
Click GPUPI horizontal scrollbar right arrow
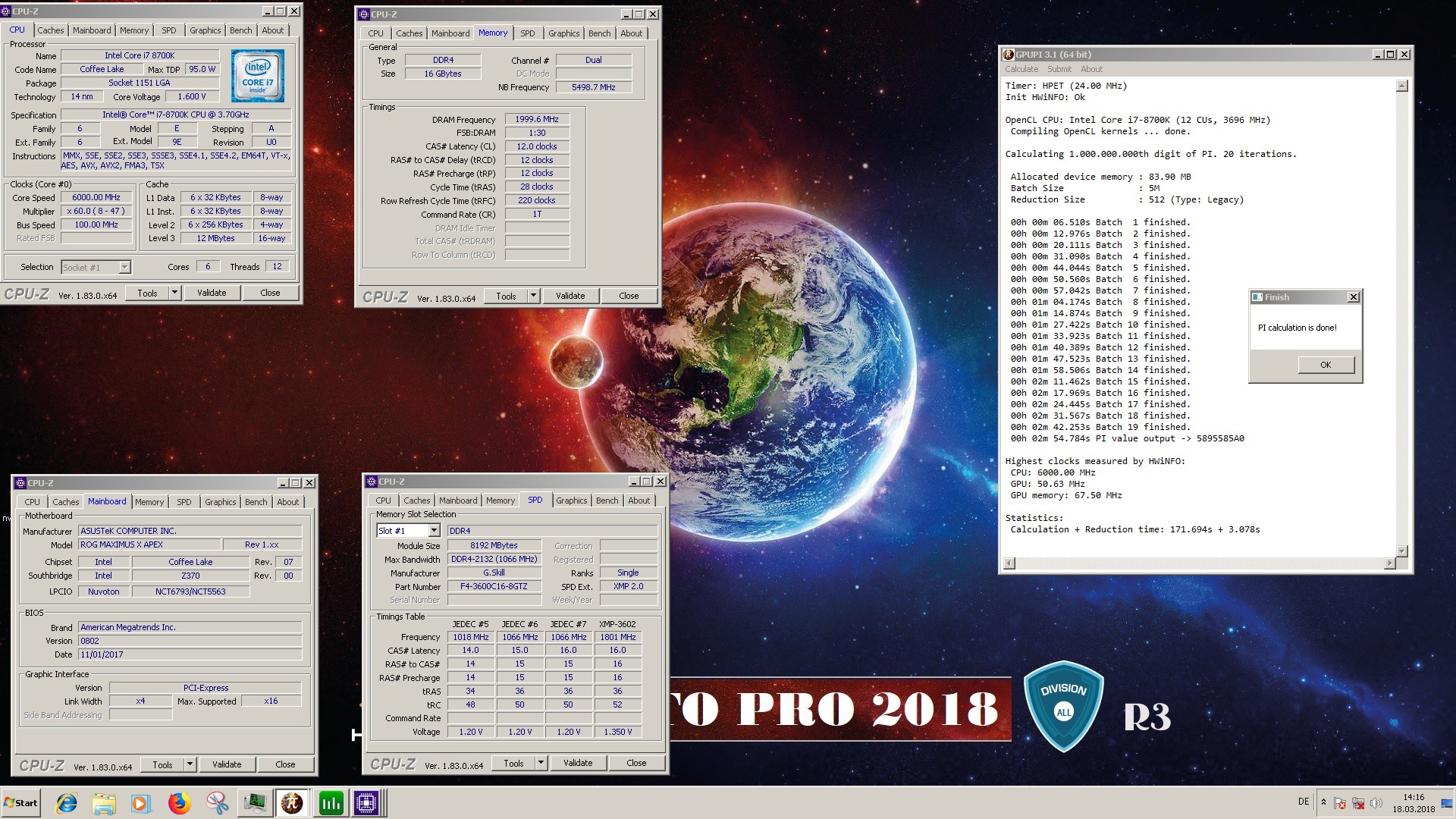click(1389, 563)
